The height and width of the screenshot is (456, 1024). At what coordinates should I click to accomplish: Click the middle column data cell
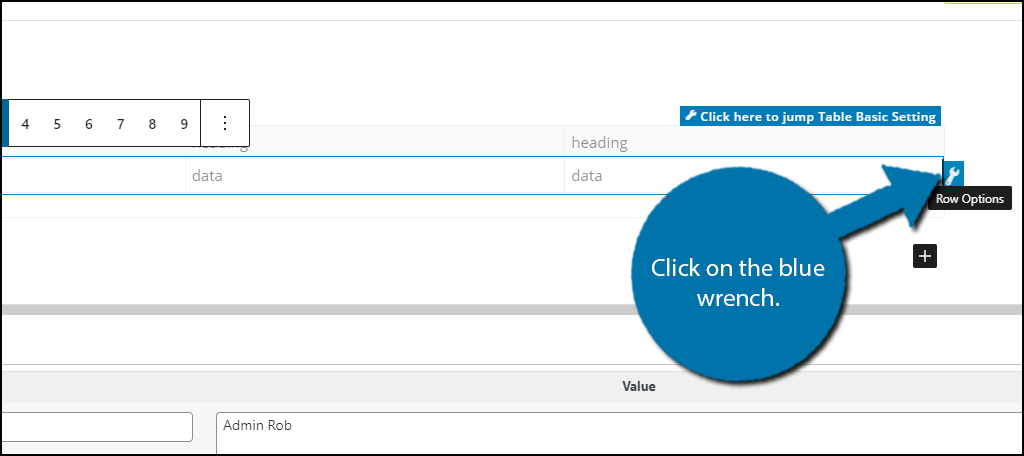coord(375,176)
